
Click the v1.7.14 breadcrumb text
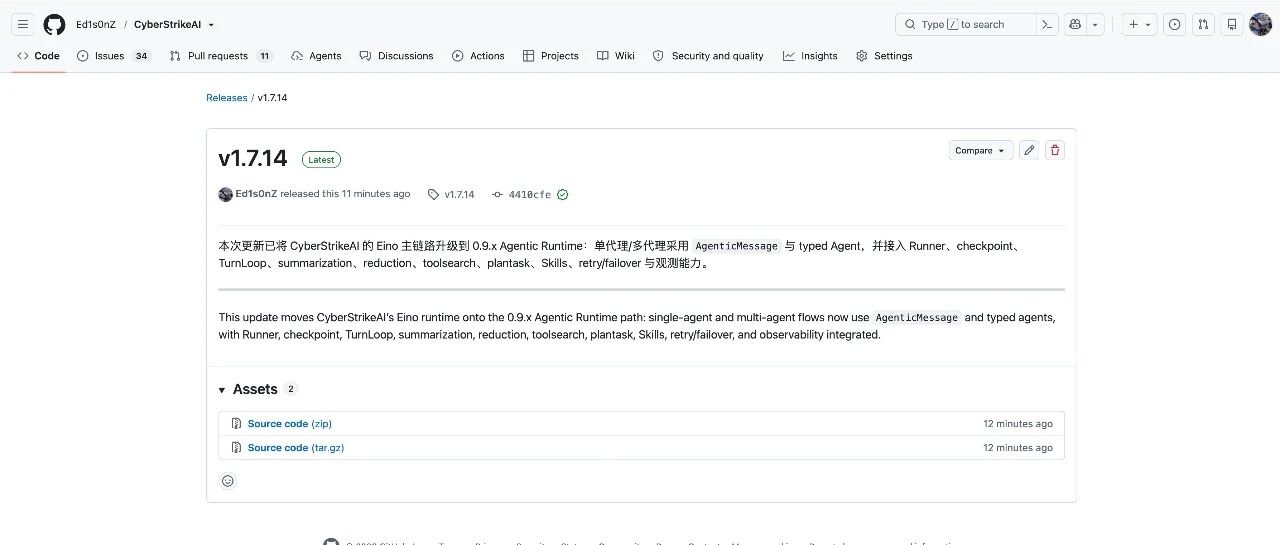(x=272, y=98)
